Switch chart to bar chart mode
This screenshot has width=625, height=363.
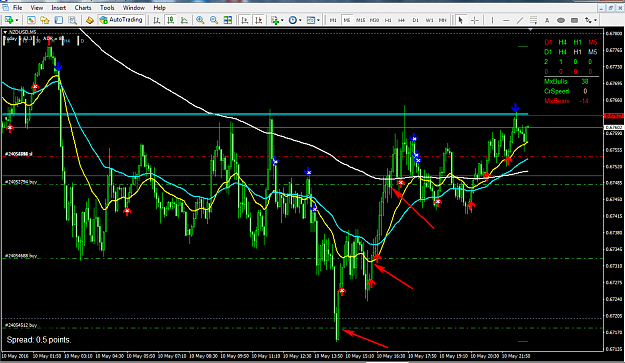click(x=157, y=20)
